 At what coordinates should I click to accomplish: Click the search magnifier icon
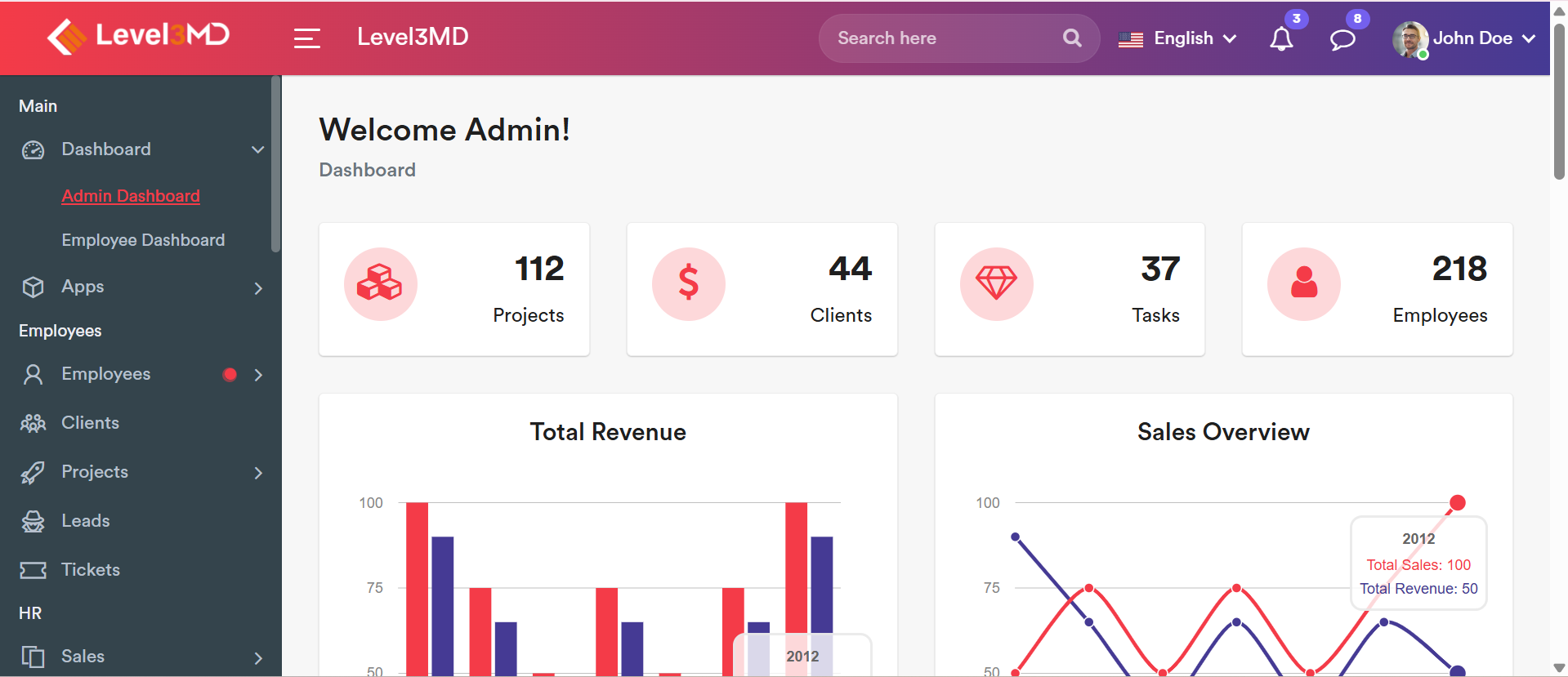pyautogui.click(x=1072, y=38)
